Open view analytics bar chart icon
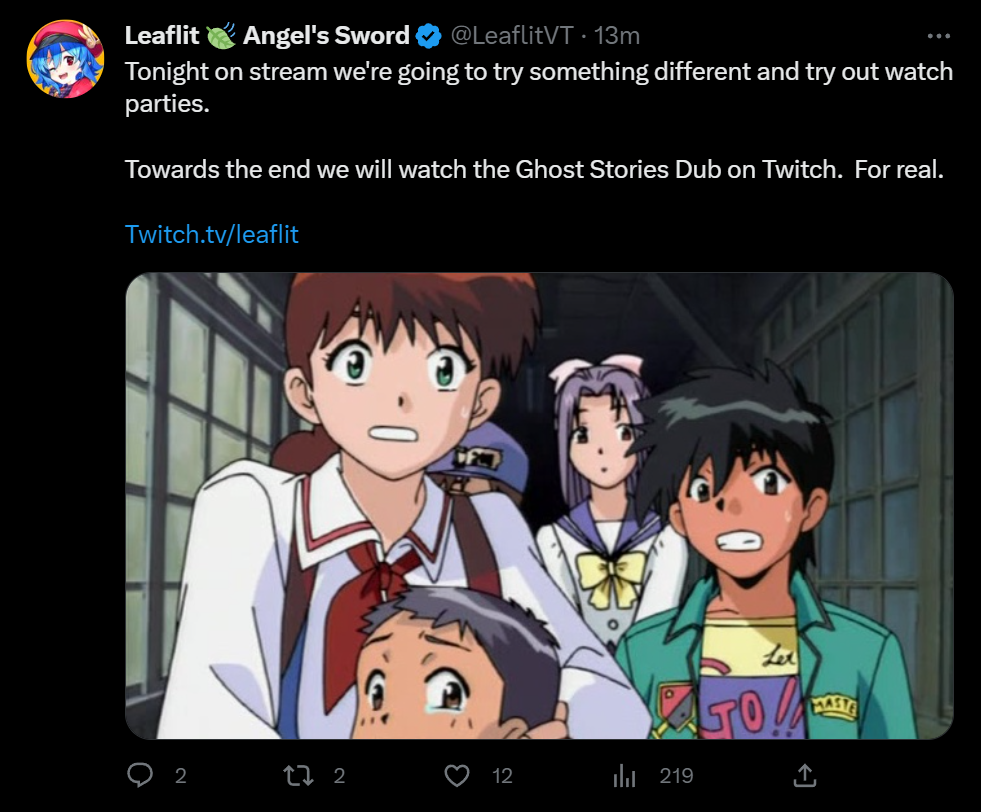Viewport: 981px width, 812px height. tap(624, 776)
